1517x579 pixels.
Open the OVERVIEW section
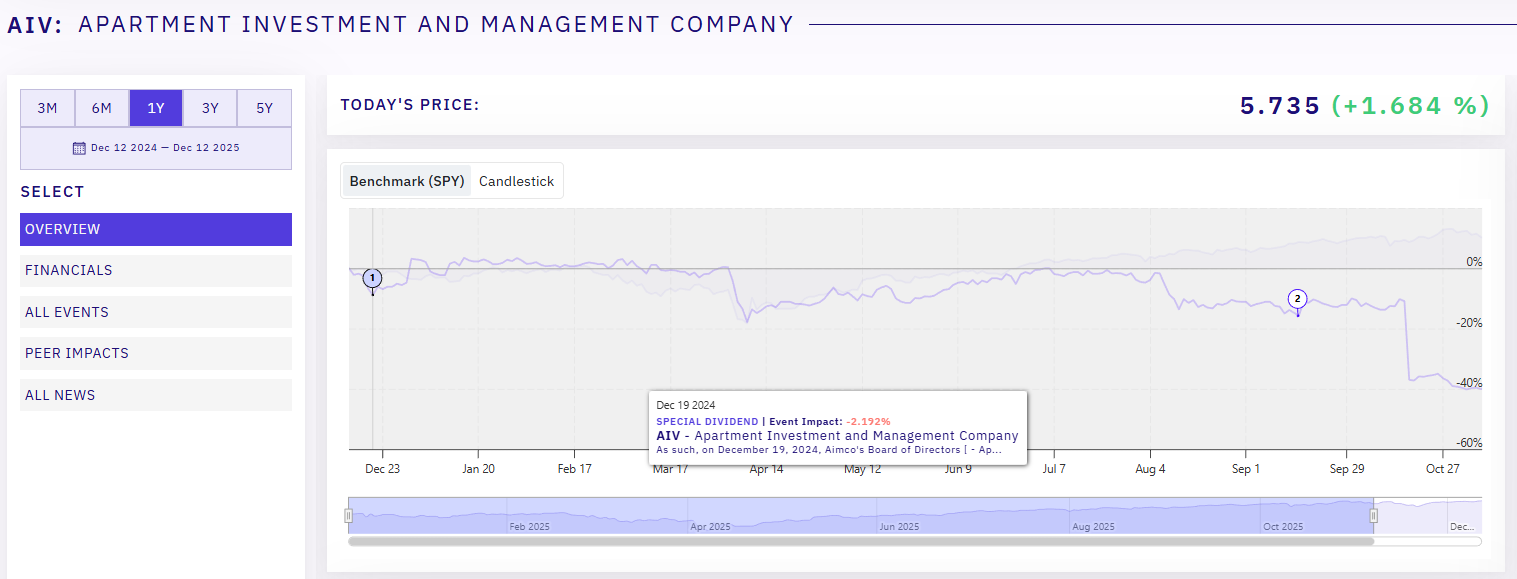coord(156,229)
